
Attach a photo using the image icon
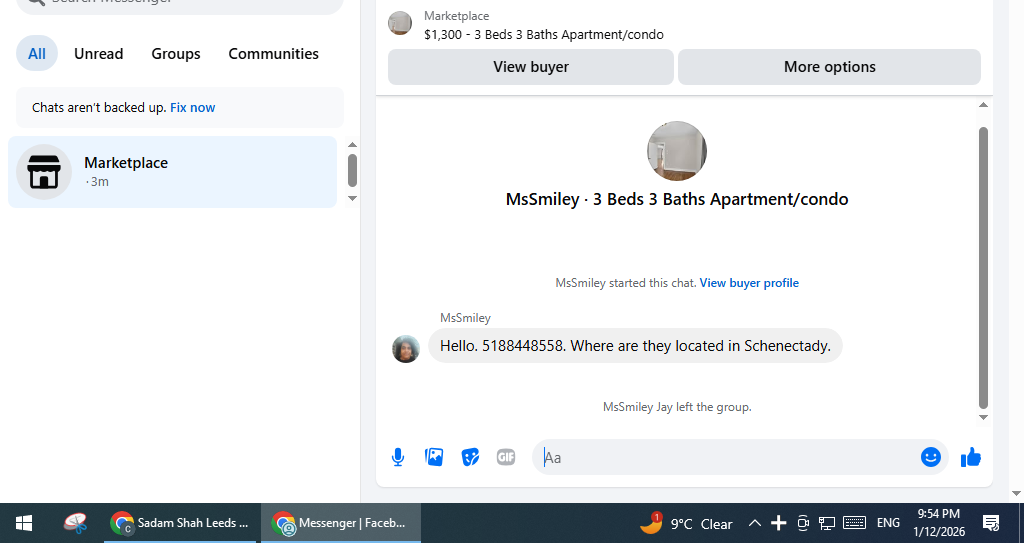(x=434, y=457)
